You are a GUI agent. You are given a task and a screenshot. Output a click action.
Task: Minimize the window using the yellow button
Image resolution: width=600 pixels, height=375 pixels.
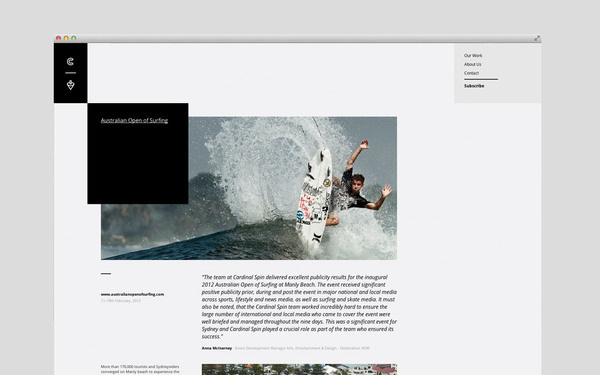66,38
